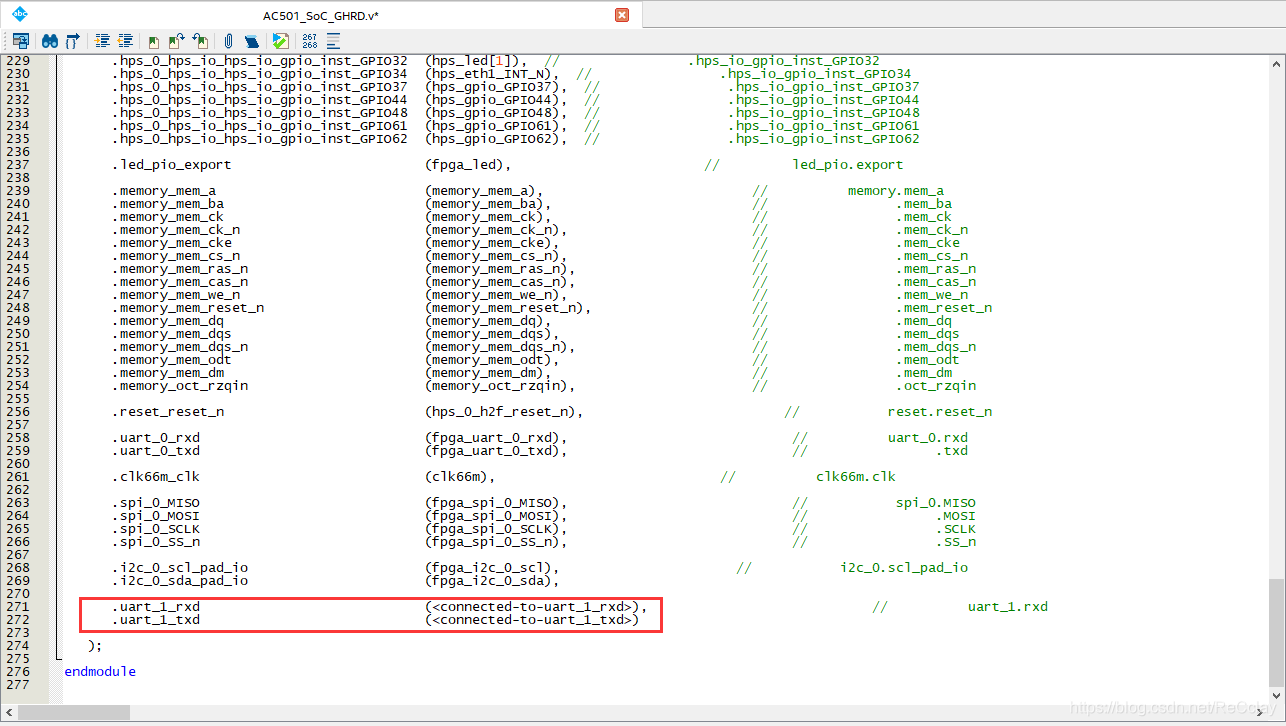Click the spi_0.MISO comment
1286x726 pixels.
(x=936, y=502)
